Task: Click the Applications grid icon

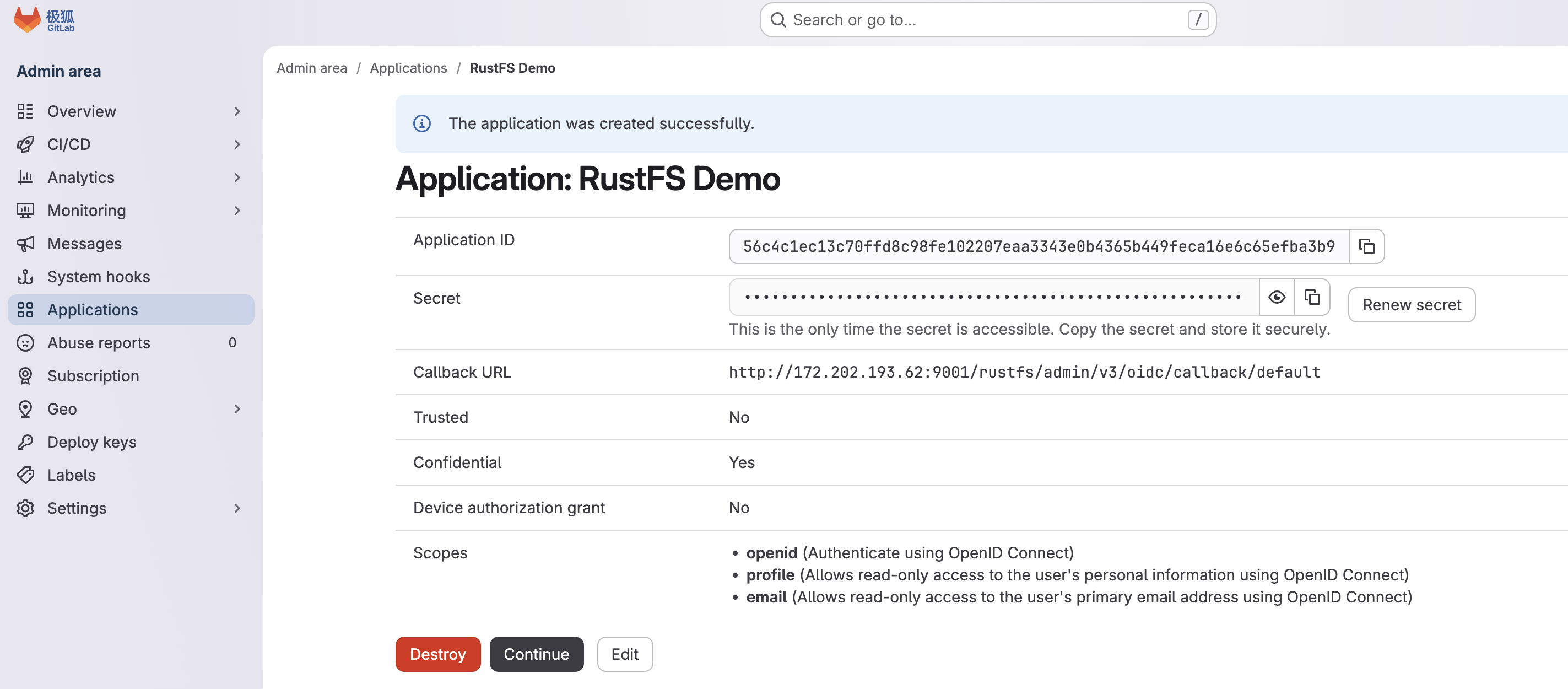Action: pos(25,309)
